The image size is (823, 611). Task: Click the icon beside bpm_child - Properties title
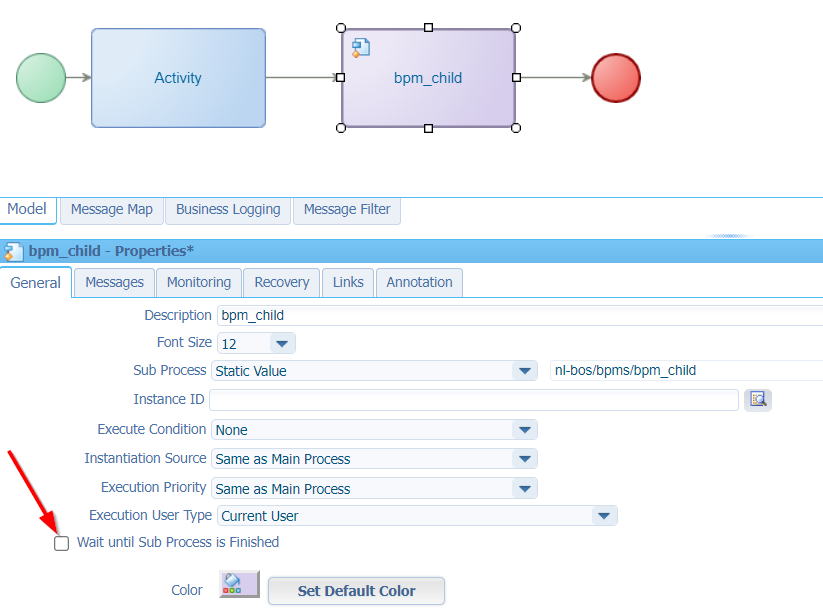tap(11, 251)
